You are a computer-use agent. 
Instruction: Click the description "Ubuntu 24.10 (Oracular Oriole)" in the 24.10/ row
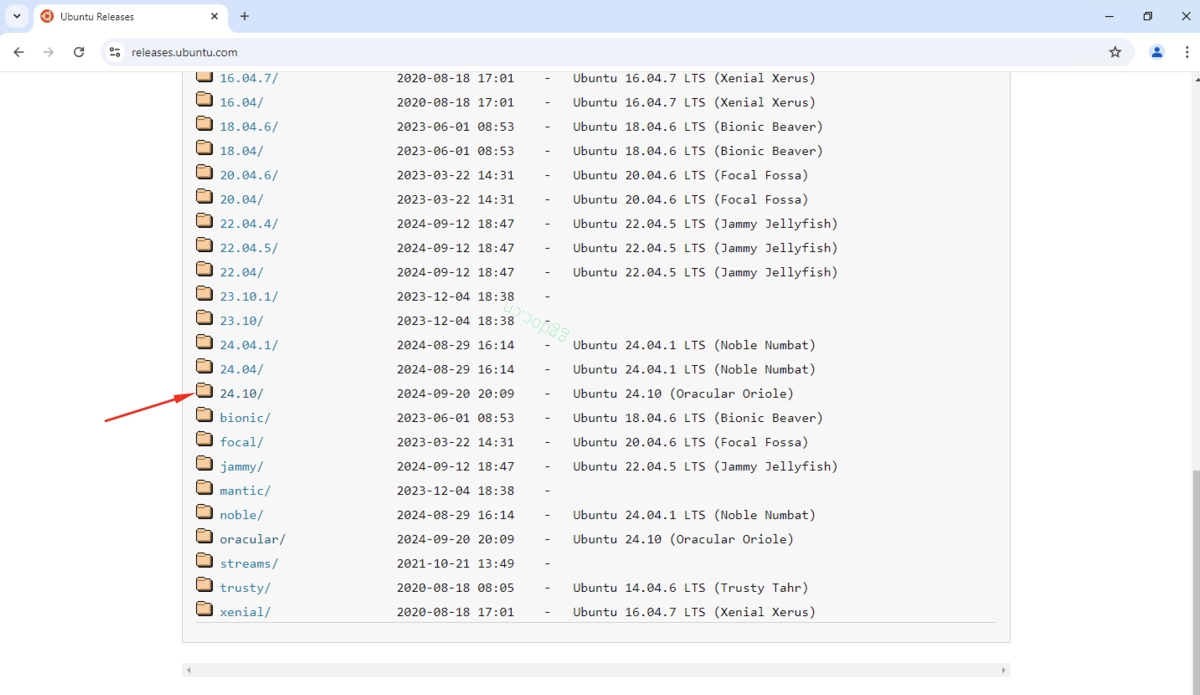[683, 394]
